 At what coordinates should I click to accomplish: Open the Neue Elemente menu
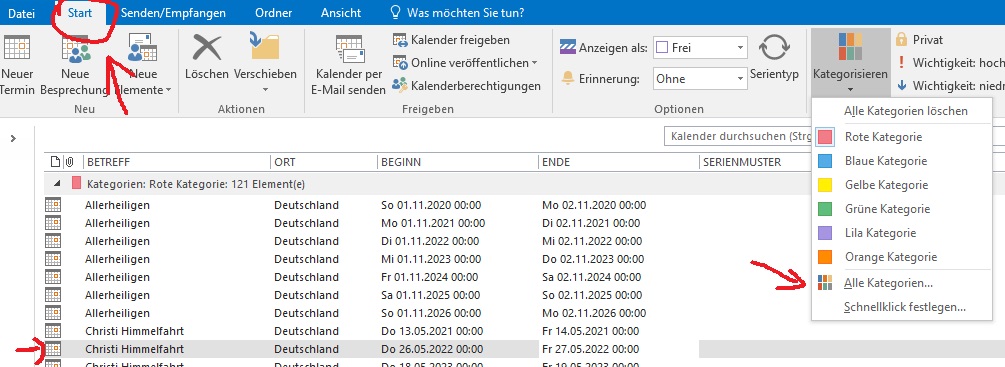142,65
